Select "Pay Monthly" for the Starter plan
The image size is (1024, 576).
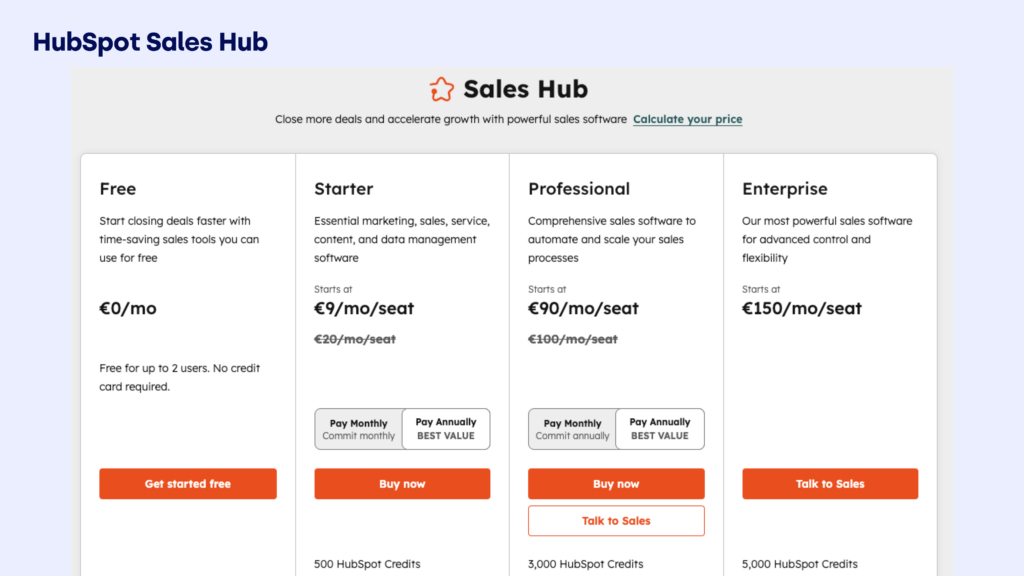[359, 428]
